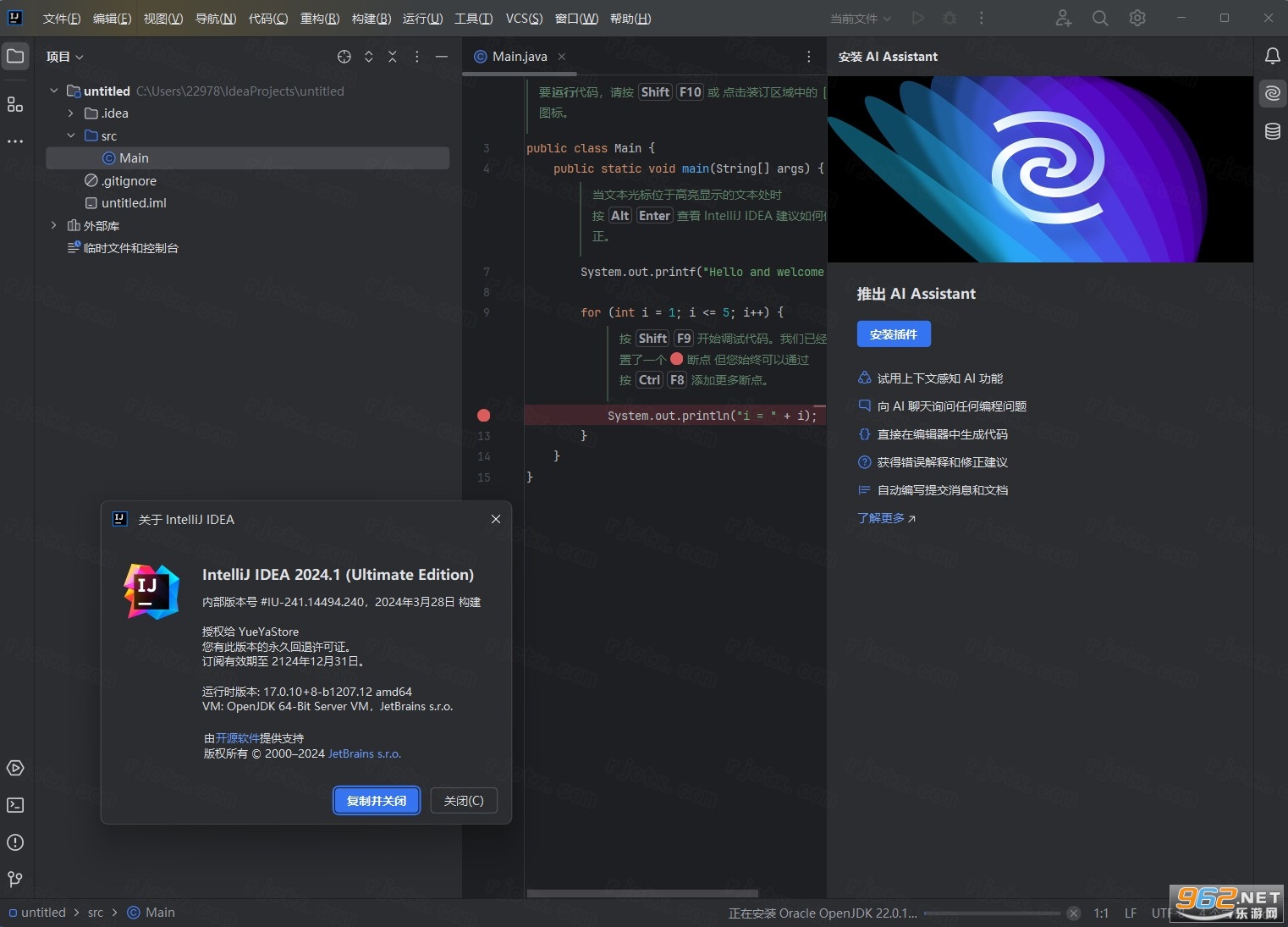Screen dimensions: 1288x927
Task: Click the Debug bug icon in toolbar
Action: coord(949,18)
